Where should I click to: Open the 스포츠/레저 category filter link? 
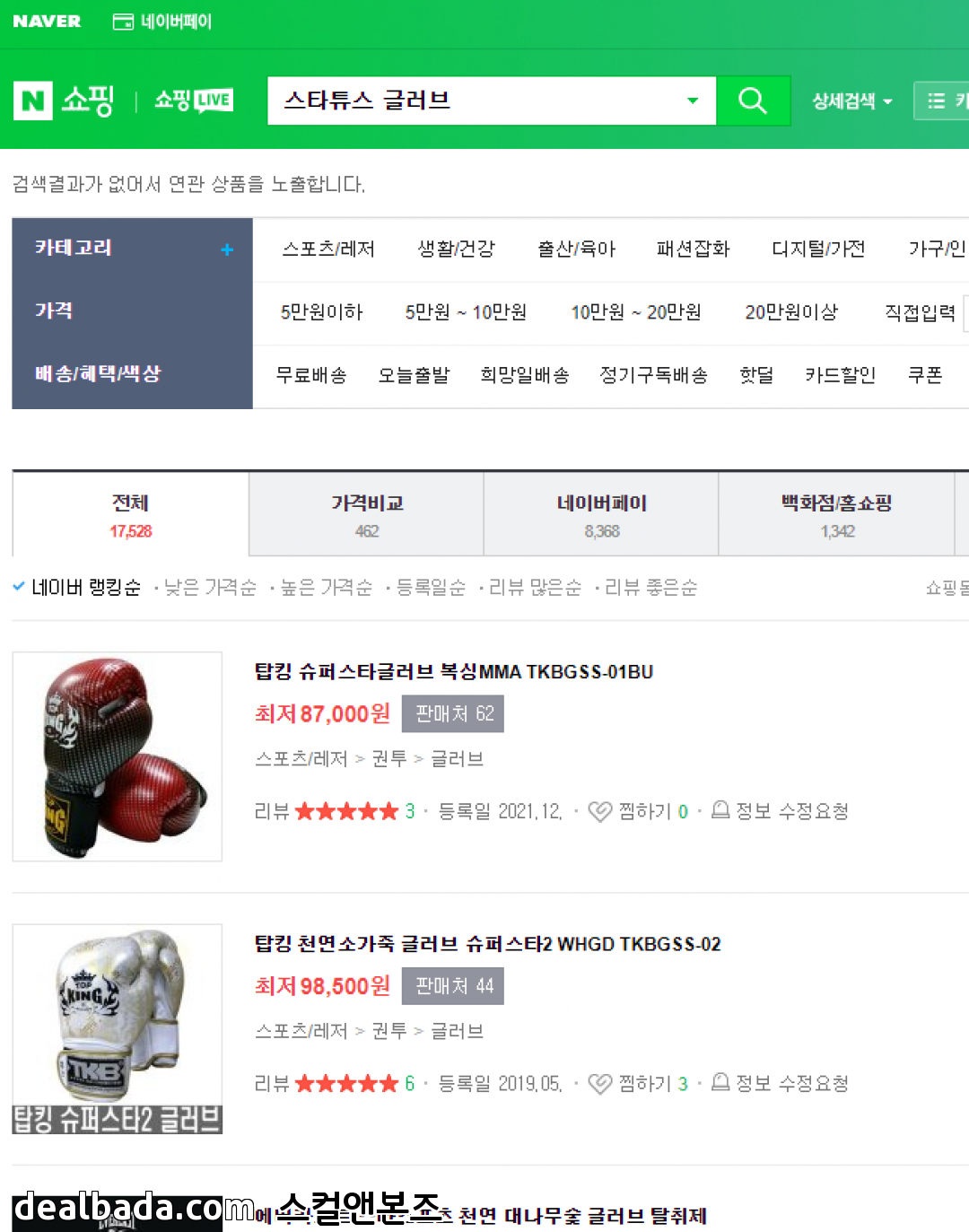(328, 249)
